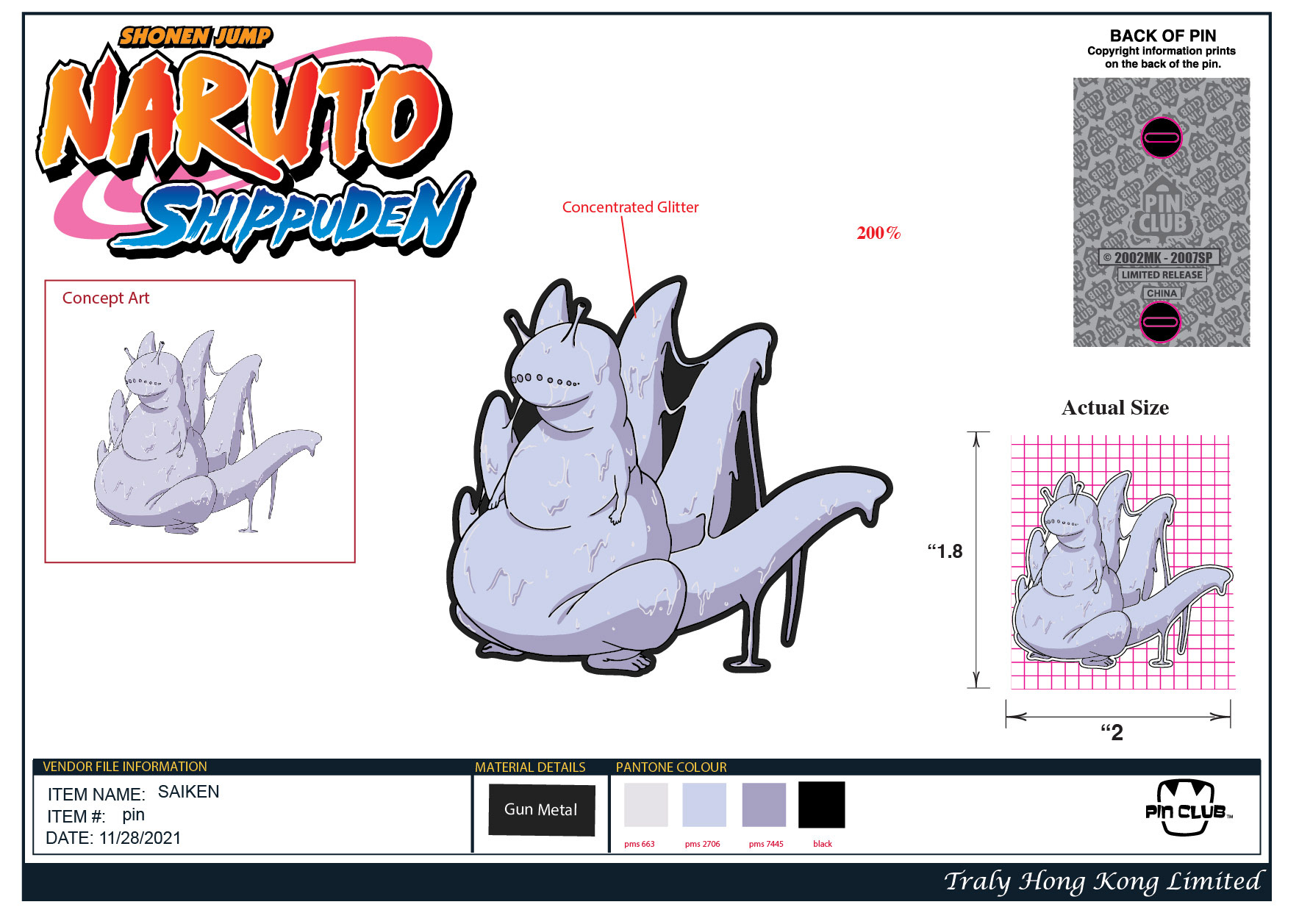
Task: Select the Concept Art sketch thumbnail
Action: pos(208,432)
